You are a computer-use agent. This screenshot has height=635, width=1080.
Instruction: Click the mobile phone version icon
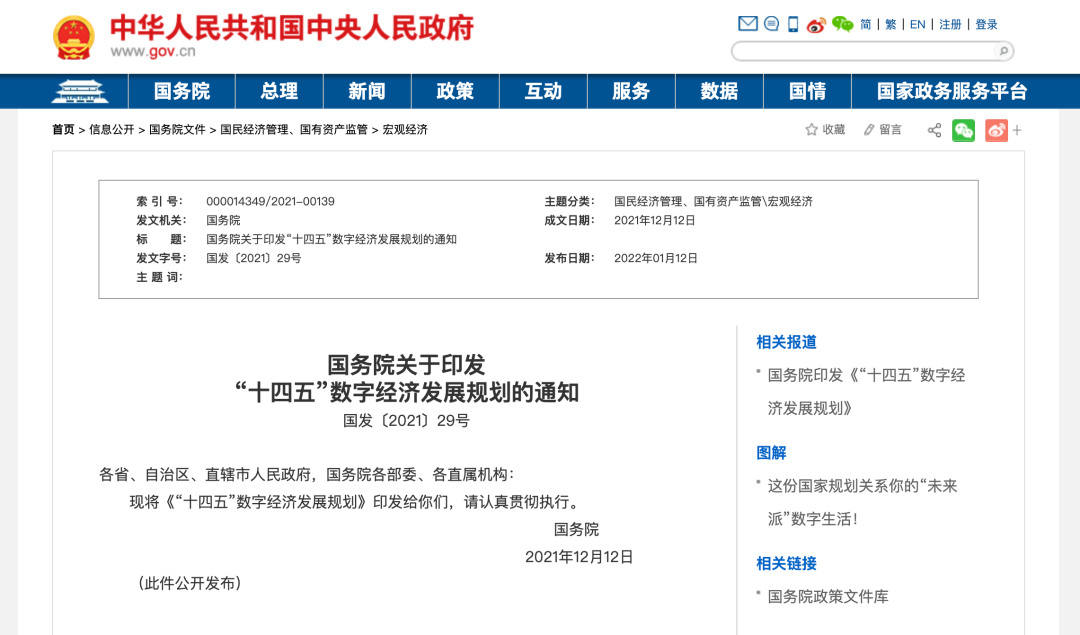(x=793, y=23)
